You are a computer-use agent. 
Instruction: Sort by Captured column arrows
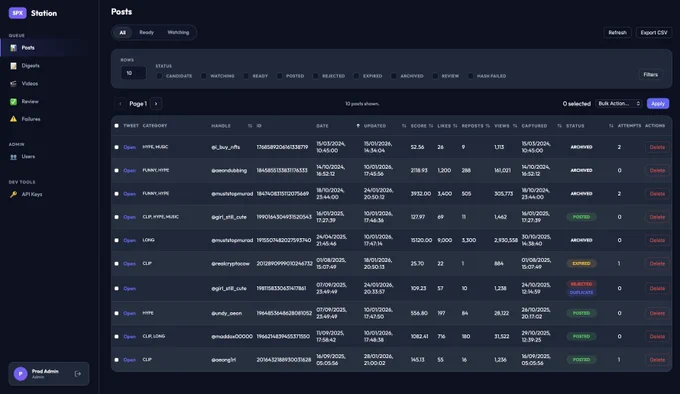(559, 126)
